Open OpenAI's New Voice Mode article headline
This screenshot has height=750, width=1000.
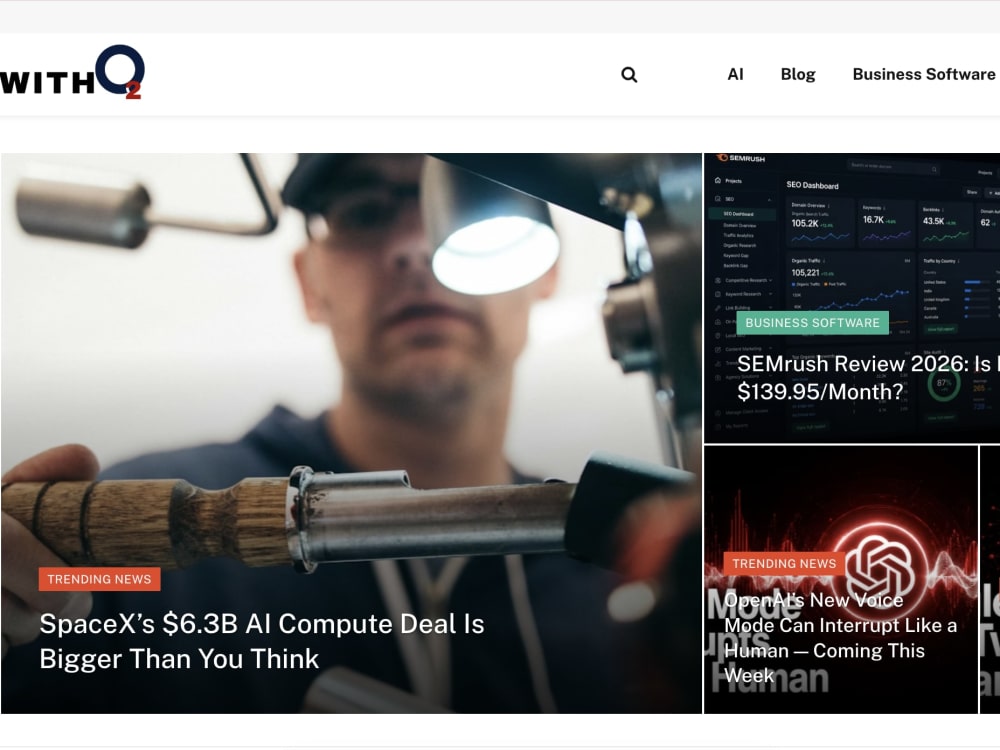[841, 637]
